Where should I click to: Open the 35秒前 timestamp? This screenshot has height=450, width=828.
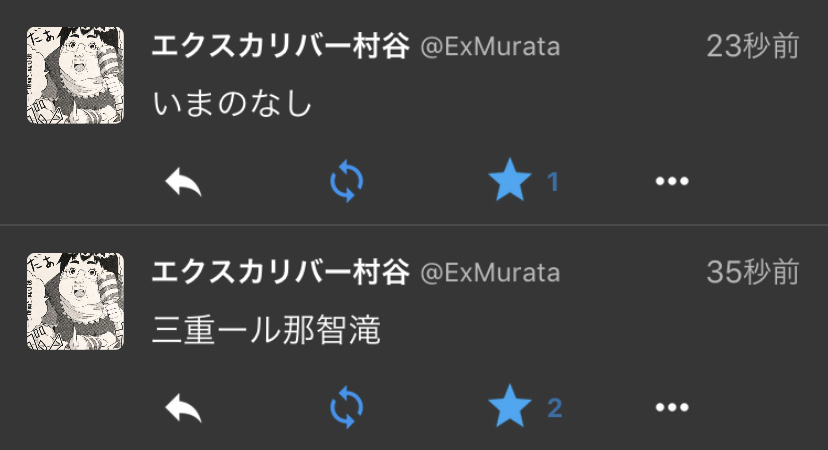[753, 272]
